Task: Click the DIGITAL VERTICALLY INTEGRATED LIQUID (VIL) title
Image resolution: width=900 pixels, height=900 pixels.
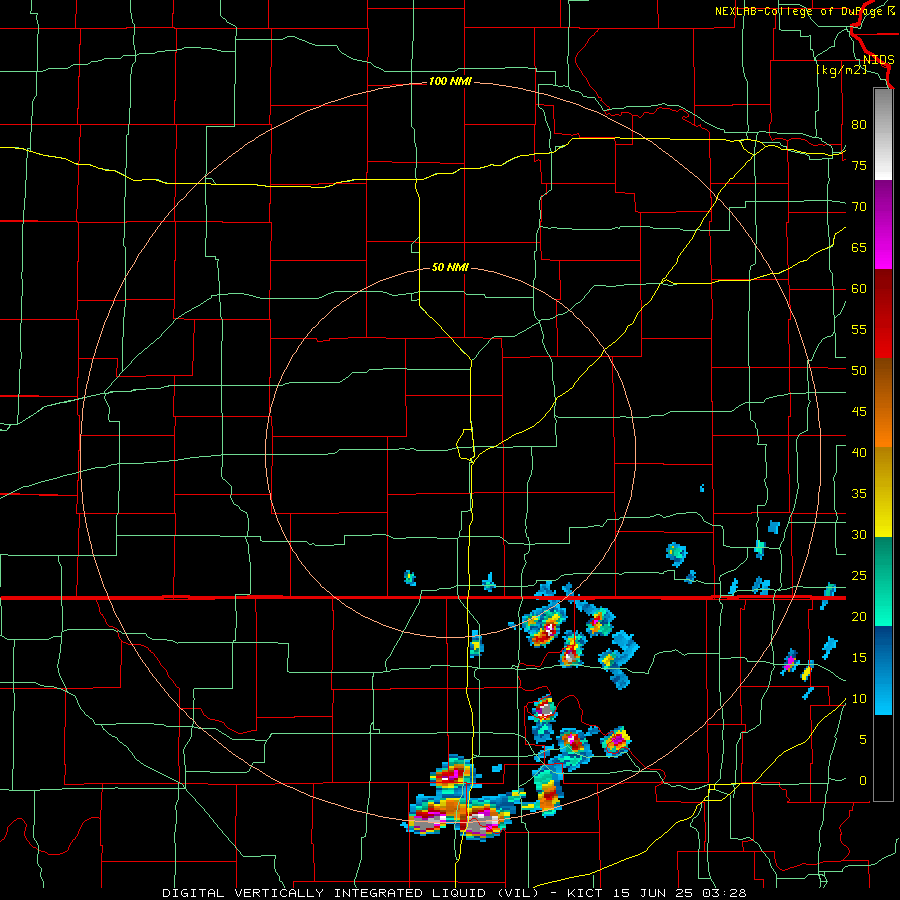Action: pos(350,893)
